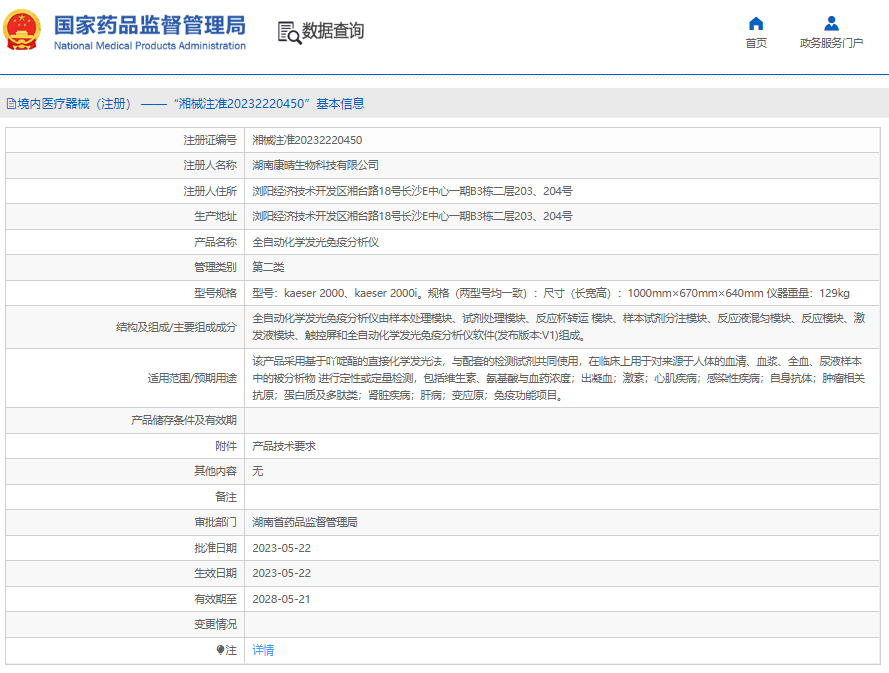The height and width of the screenshot is (673, 889).
Task: Click the 变更情况 row label
Action: (x=215, y=624)
